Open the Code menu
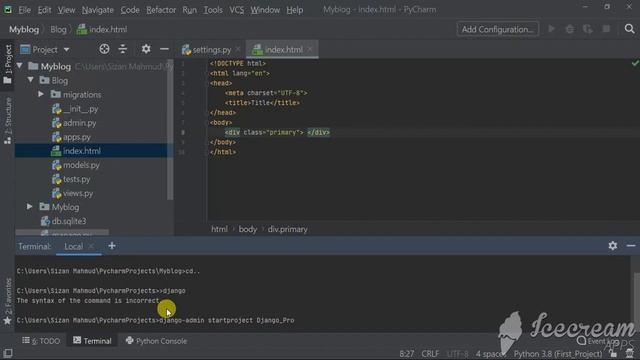This screenshot has height=360, width=640. pos(130,9)
